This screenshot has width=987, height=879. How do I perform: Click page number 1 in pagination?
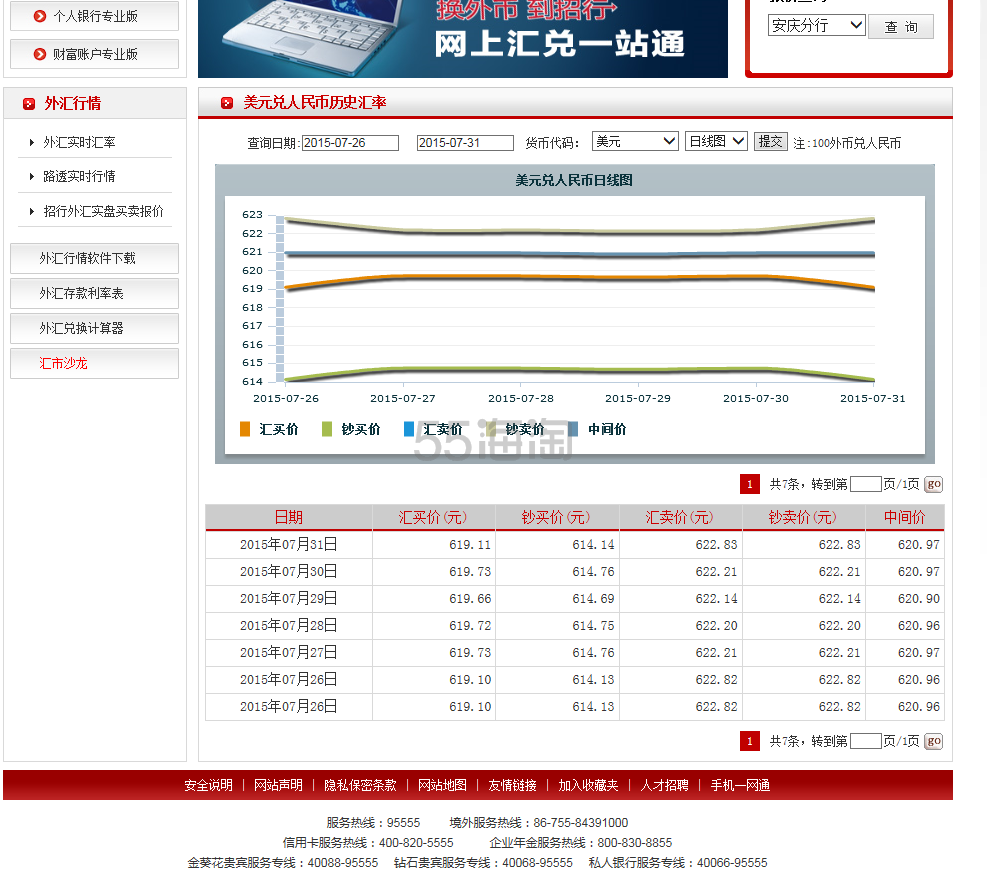click(x=749, y=484)
